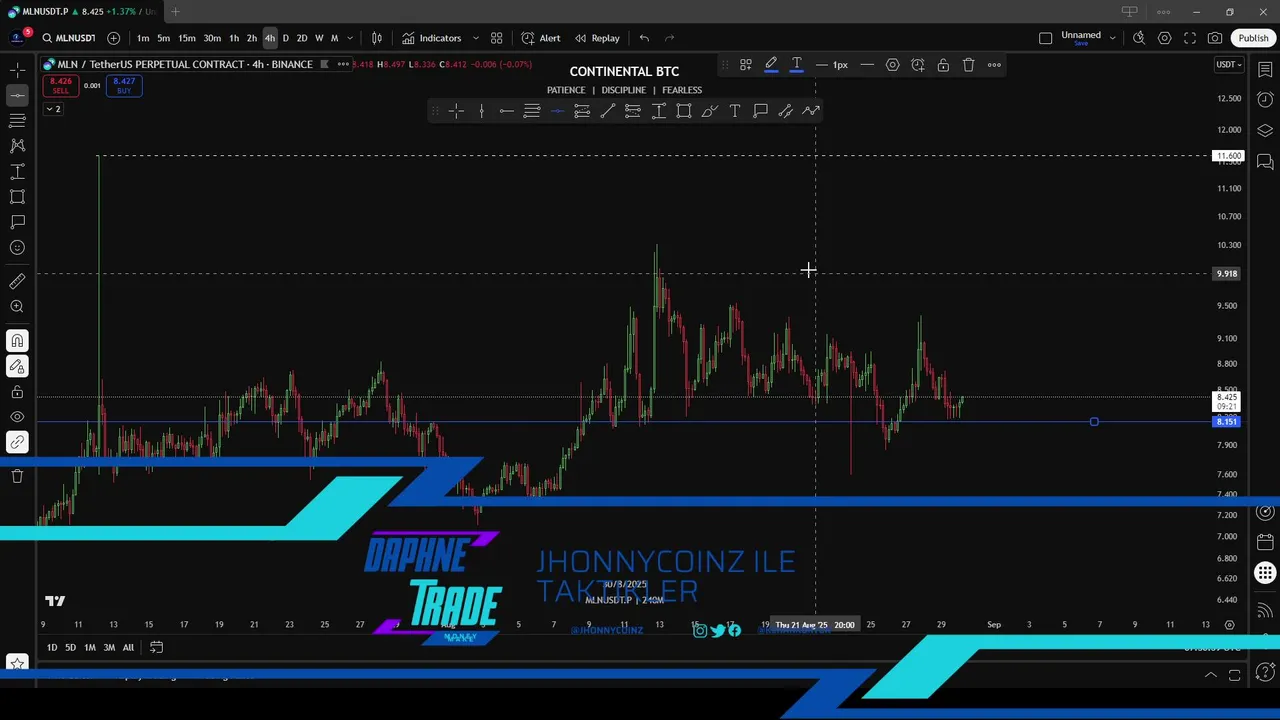This screenshot has width=1280, height=720.
Task: Click the undo arrow
Action: tap(644, 38)
